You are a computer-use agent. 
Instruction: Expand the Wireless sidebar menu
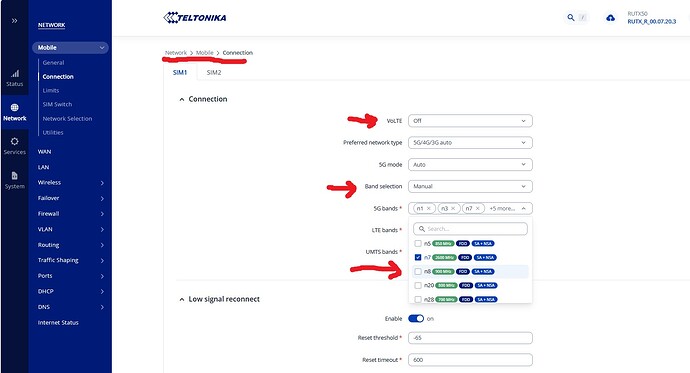click(102, 183)
